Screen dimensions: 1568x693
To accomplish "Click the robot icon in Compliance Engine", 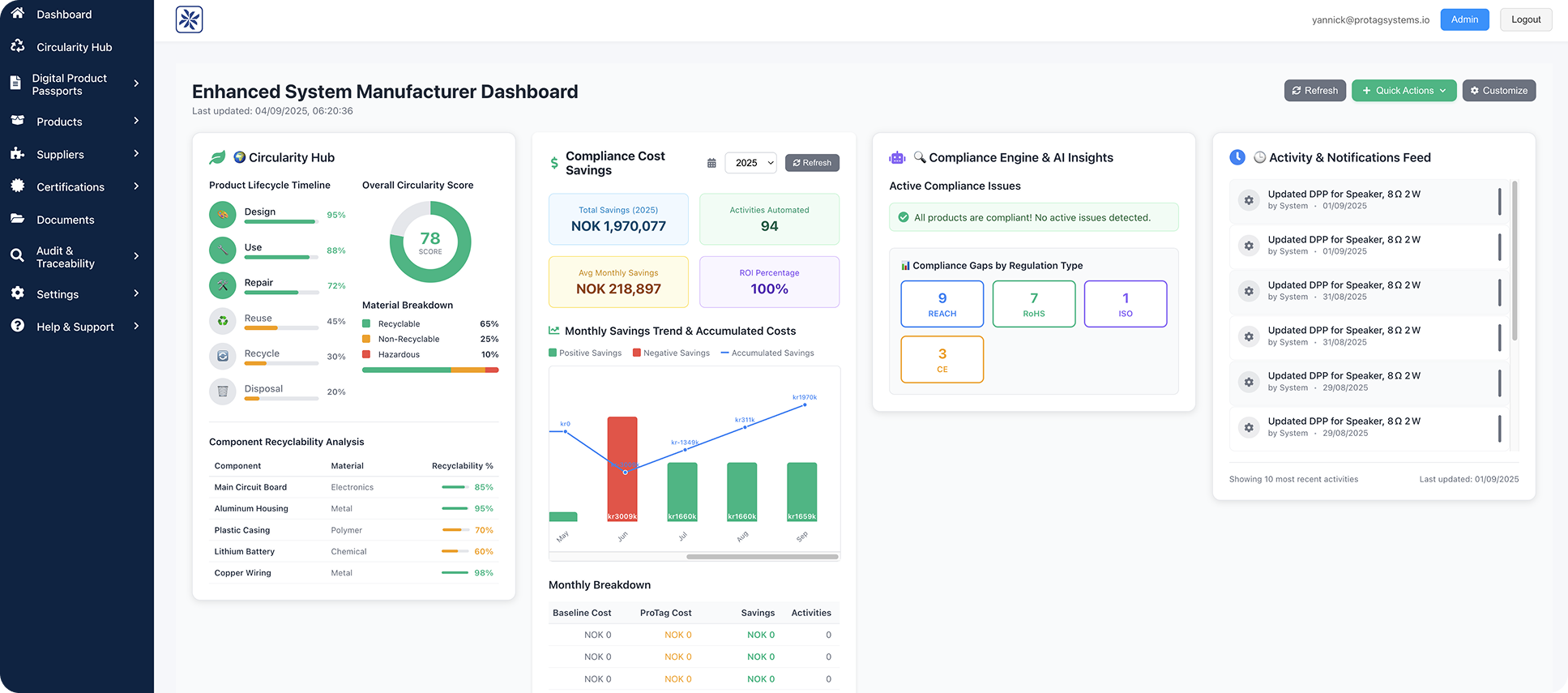I will click(897, 158).
